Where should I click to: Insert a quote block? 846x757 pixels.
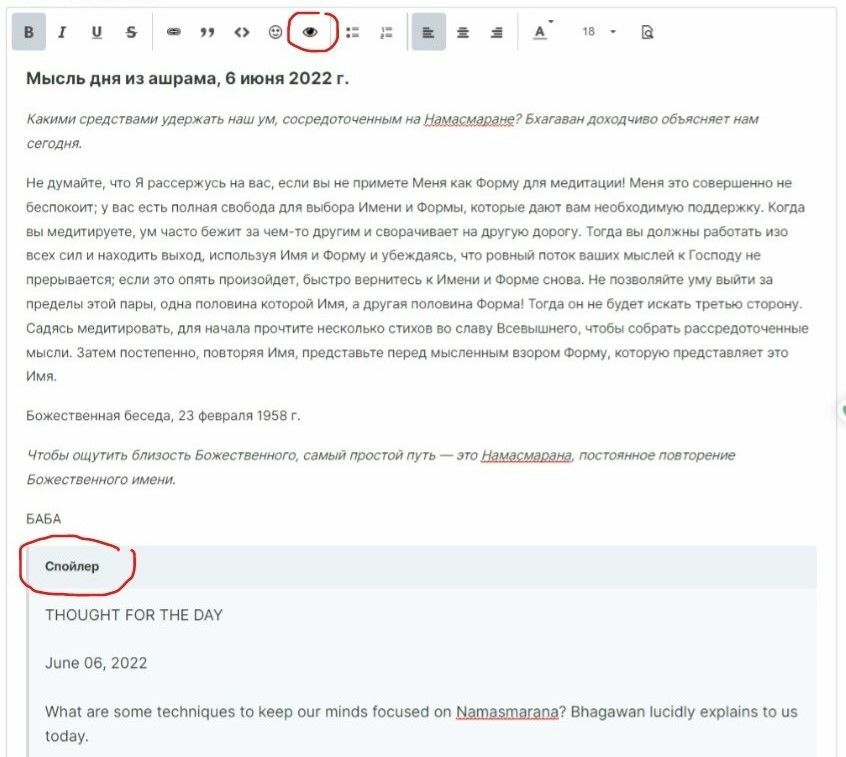click(x=207, y=32)
